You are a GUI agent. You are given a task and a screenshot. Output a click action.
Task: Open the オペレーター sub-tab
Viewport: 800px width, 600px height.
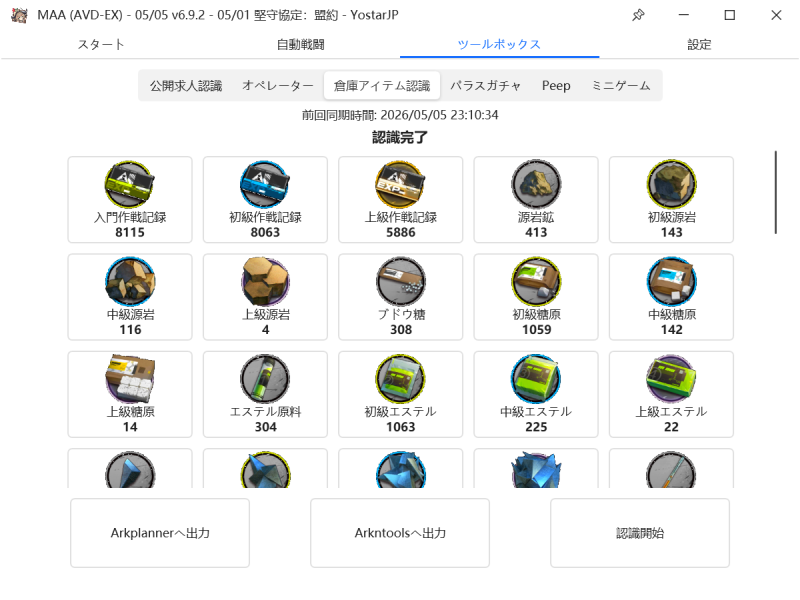tap(278, 85)
